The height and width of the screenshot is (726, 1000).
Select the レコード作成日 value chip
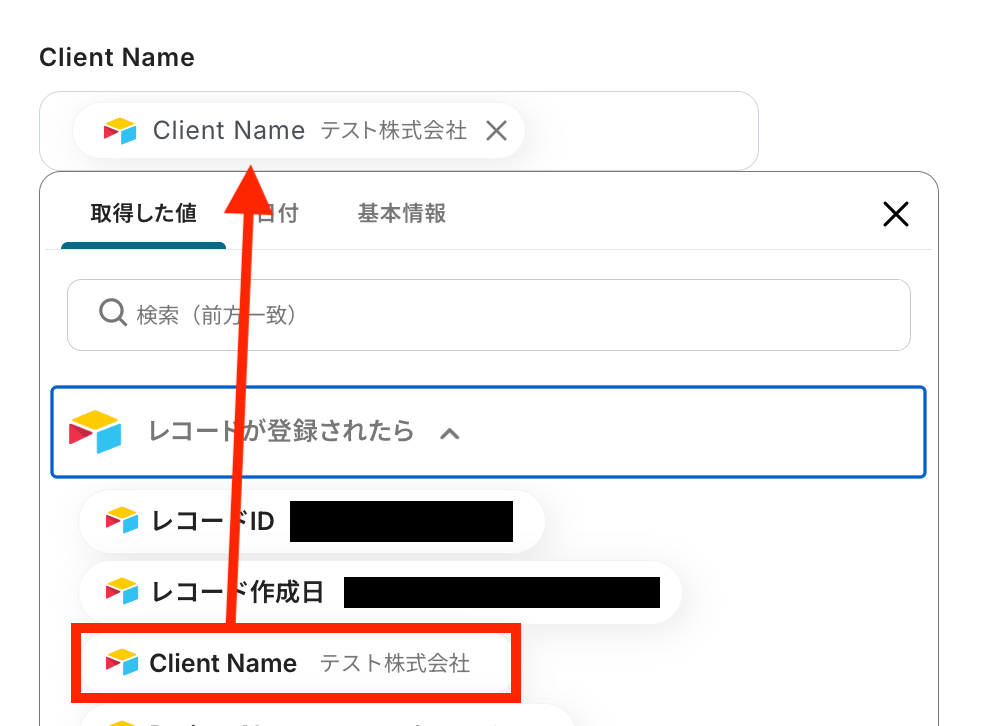click(x=380, y=592)
